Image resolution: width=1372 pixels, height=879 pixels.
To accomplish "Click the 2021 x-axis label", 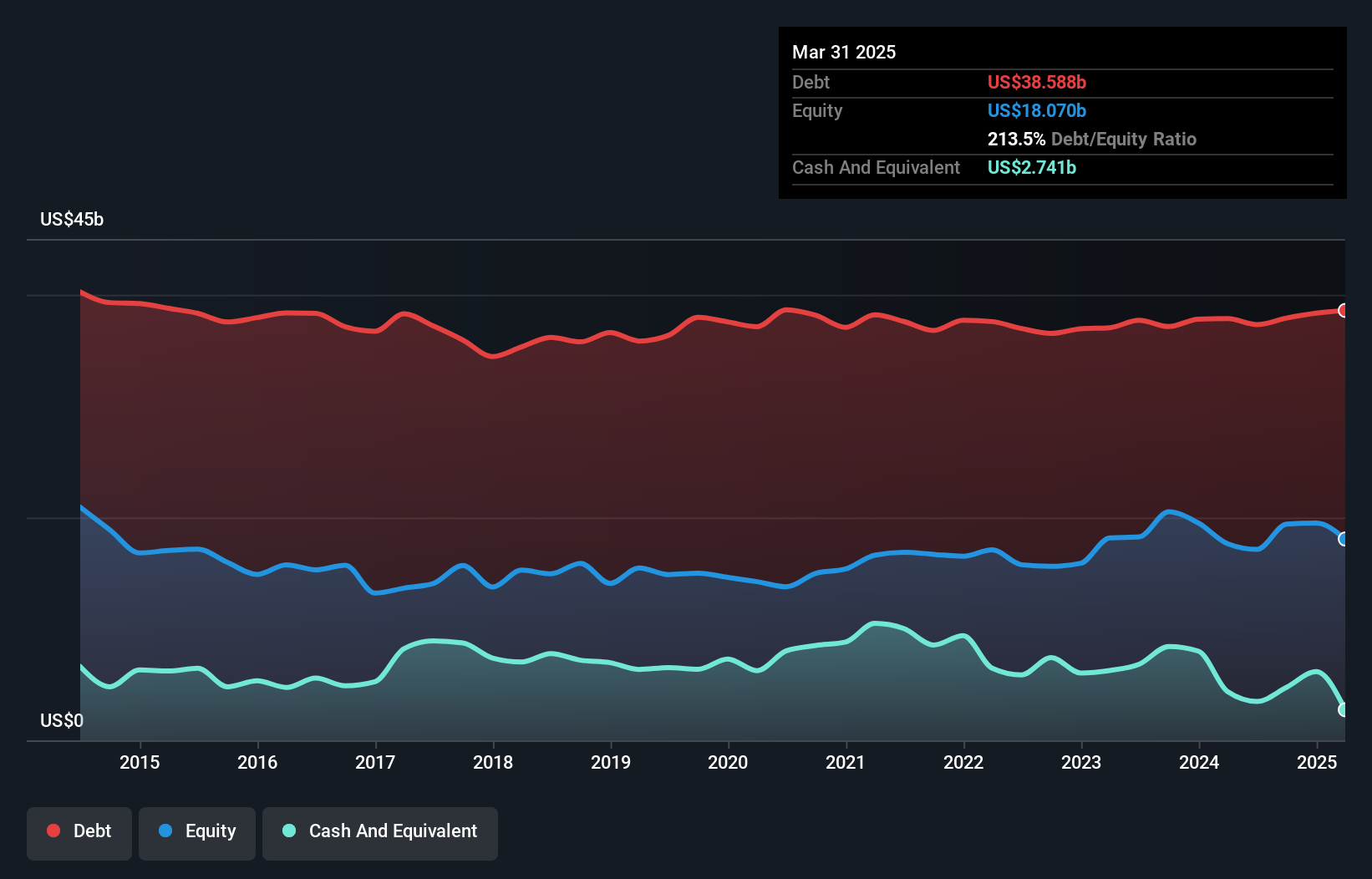I will (x=846, y=762).
